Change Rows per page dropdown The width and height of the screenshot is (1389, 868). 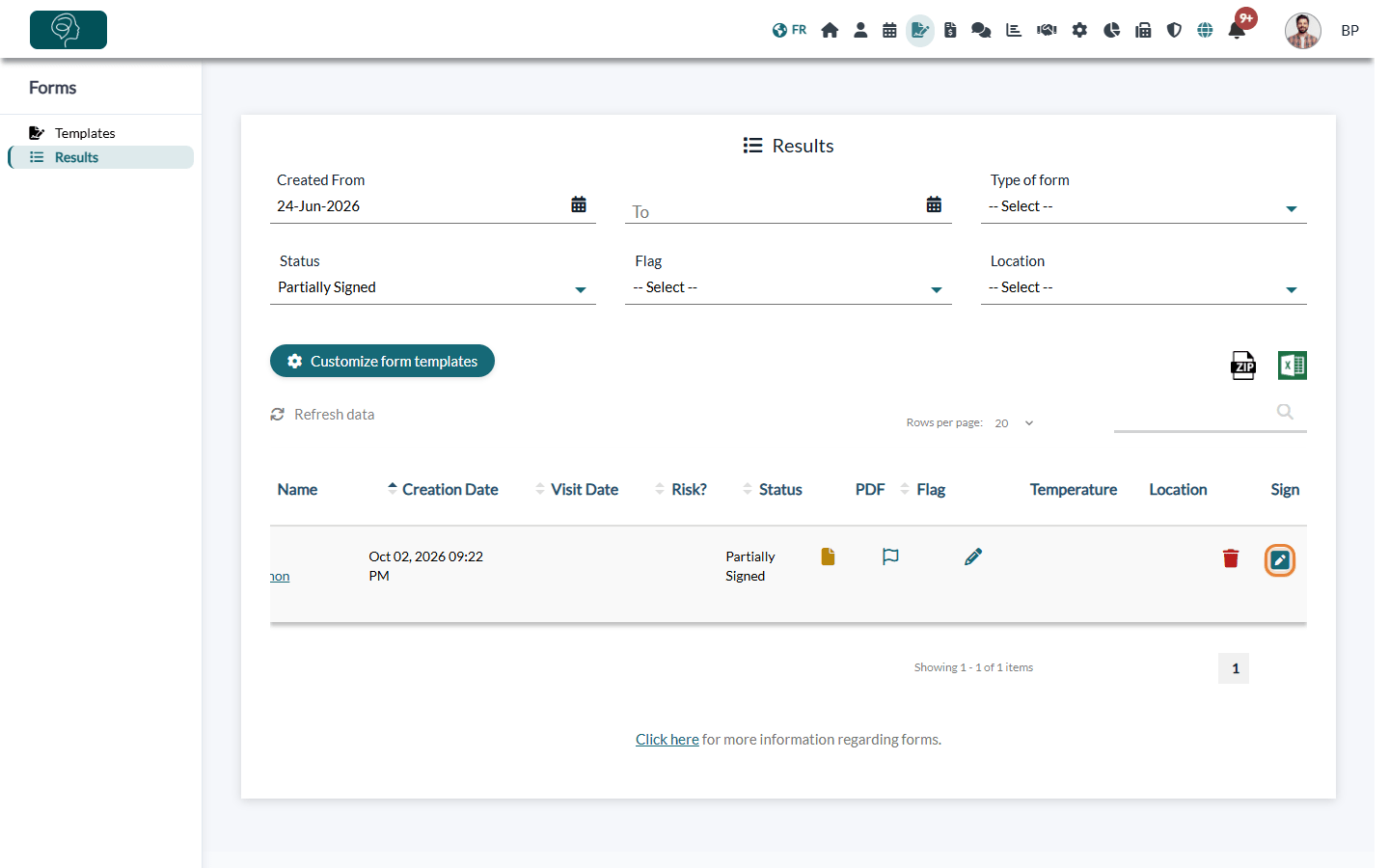pyautogui.click(x=1014, y=423)
